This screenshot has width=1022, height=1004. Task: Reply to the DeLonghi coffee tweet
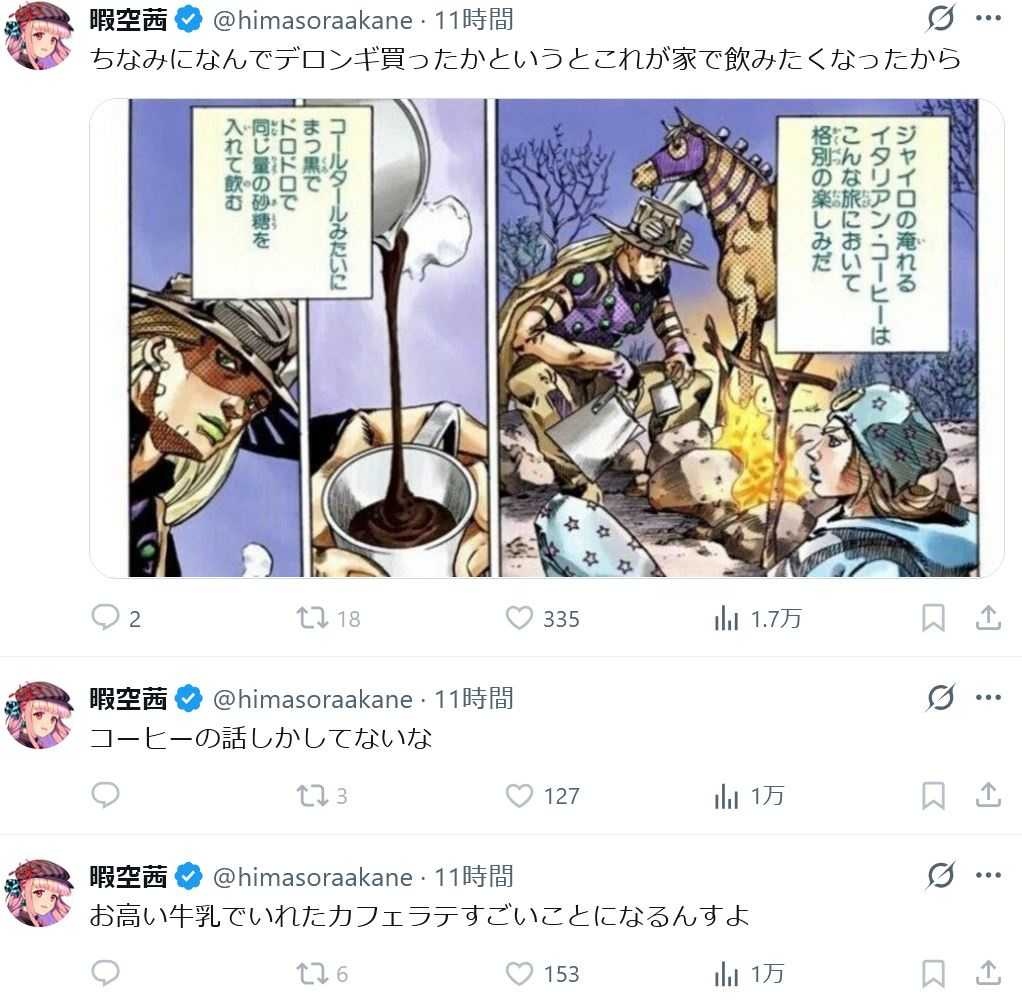(106, 617)
